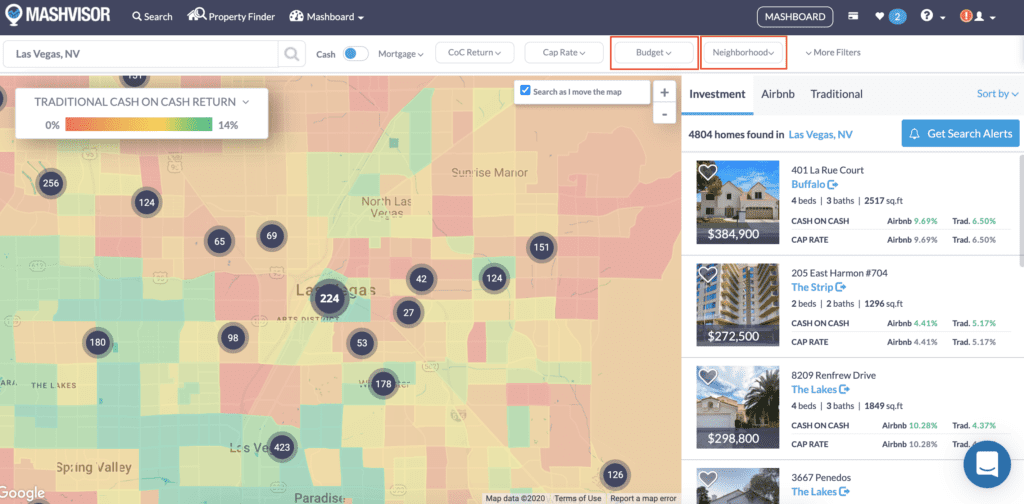This screenshot has width=1024, height=504.
Task: Open the Neighborhood filter dropdown
Action: click(x=743, y=53)
